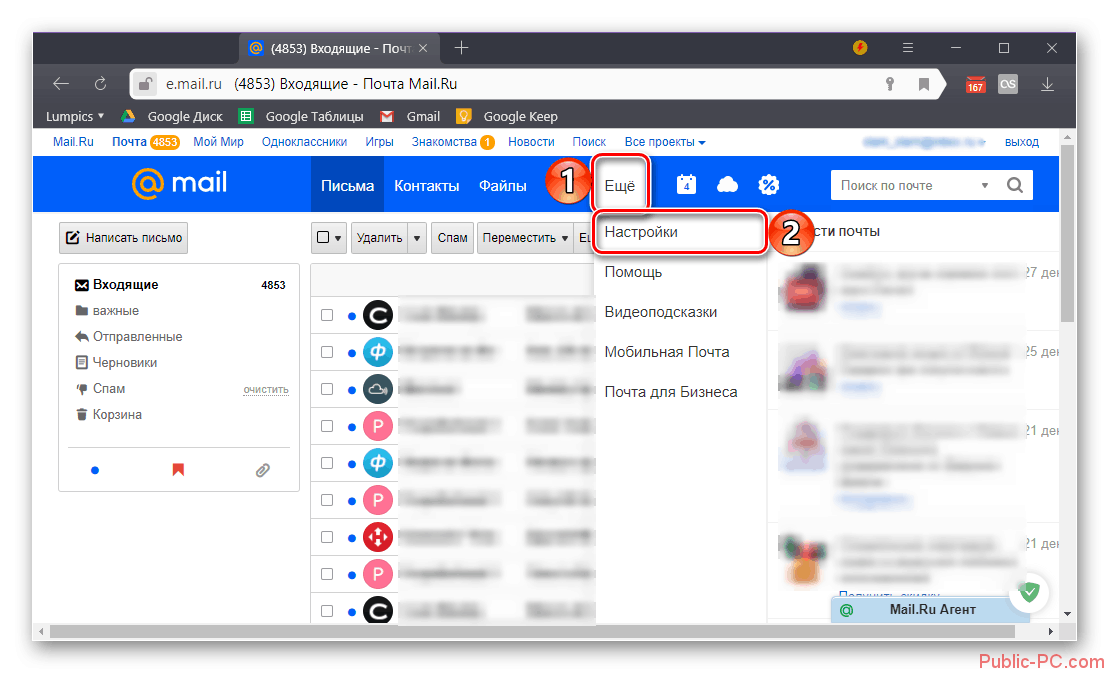
Task: Click the search magnifier icon
Action: [1014, 185]
